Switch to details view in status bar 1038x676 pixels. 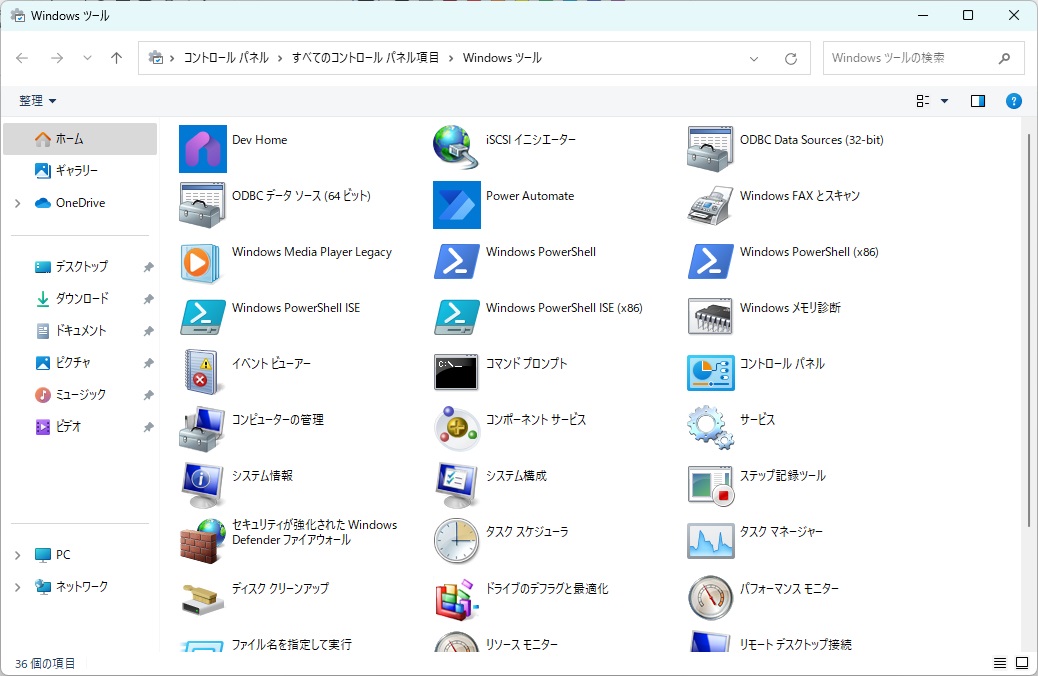[x=1000, y=663]
